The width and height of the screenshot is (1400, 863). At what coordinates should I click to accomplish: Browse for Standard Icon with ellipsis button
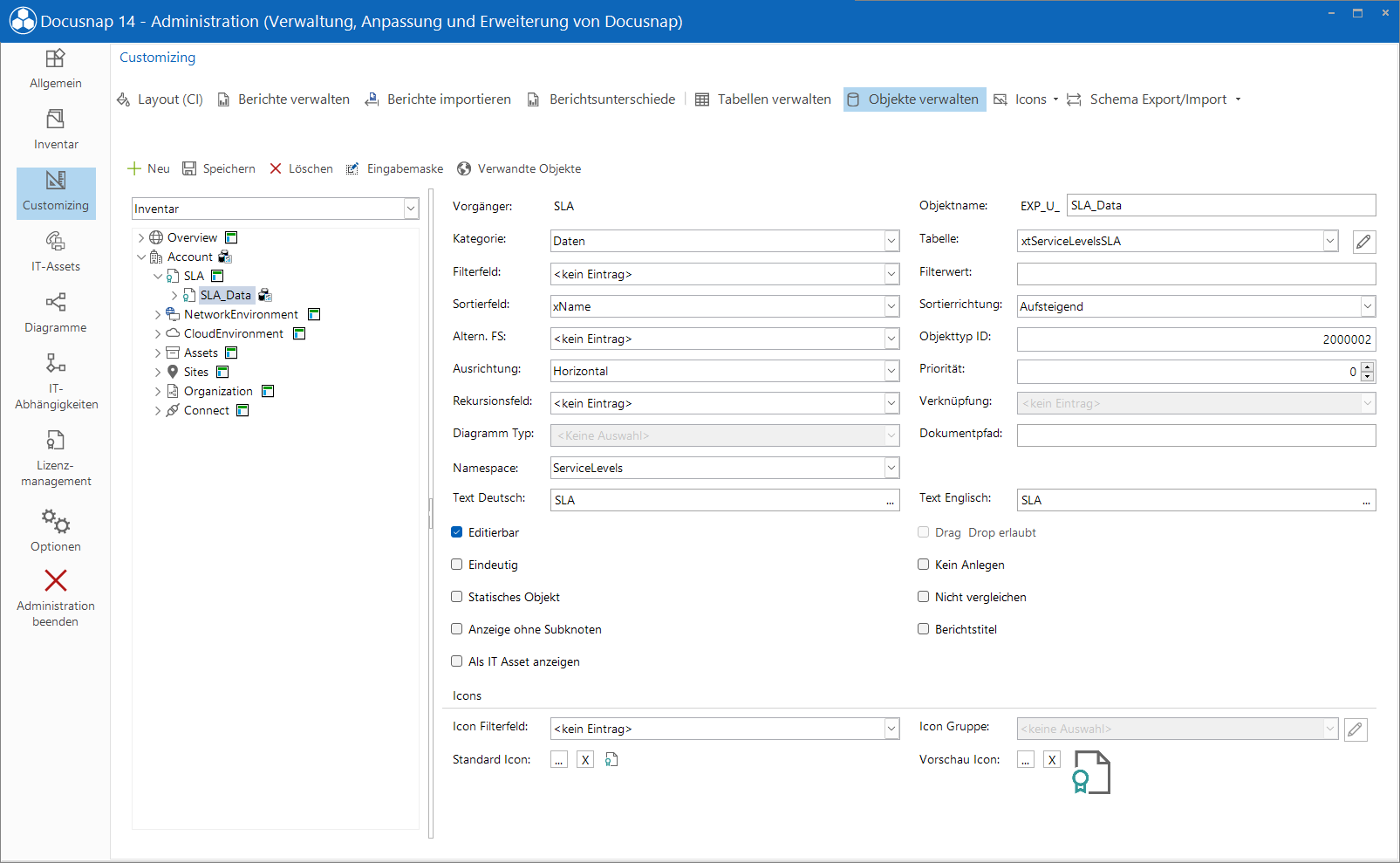tap(559, 760)
